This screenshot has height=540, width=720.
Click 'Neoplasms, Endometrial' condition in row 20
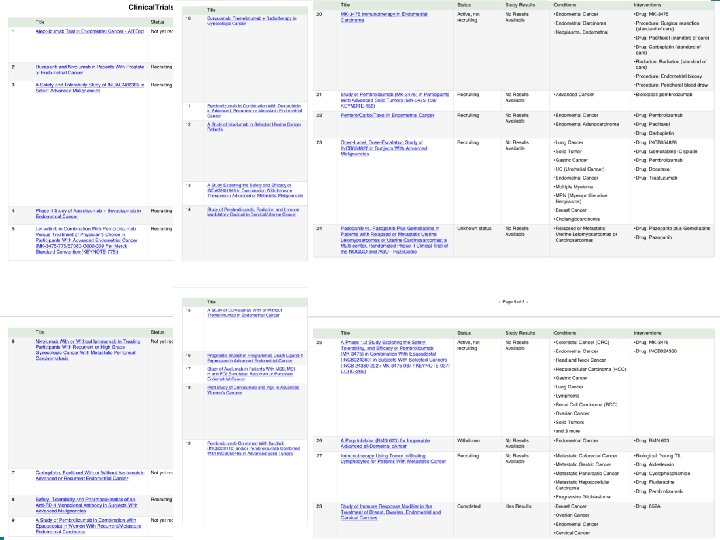click(581, 32)
